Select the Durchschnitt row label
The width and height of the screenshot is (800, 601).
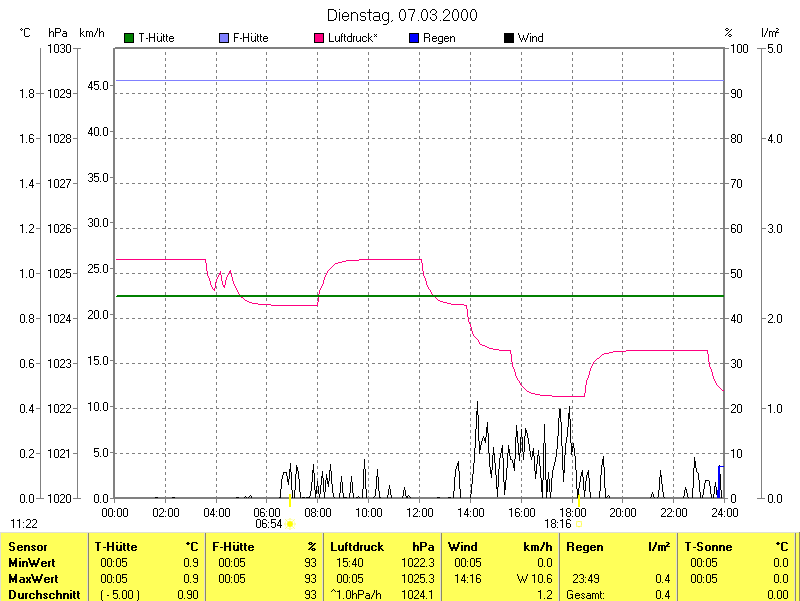[x=42, y=594]
